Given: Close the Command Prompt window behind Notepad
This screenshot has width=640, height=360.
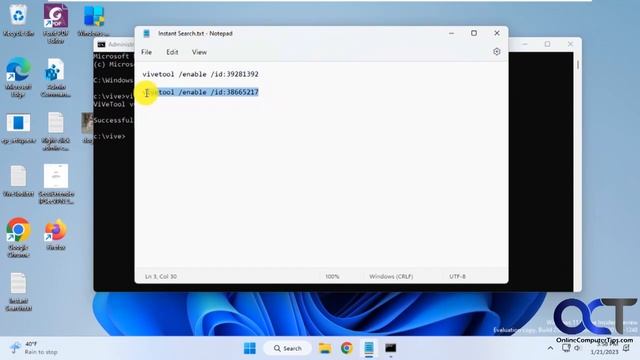Looking at the screenshot, I should click(x=570, y=44).
